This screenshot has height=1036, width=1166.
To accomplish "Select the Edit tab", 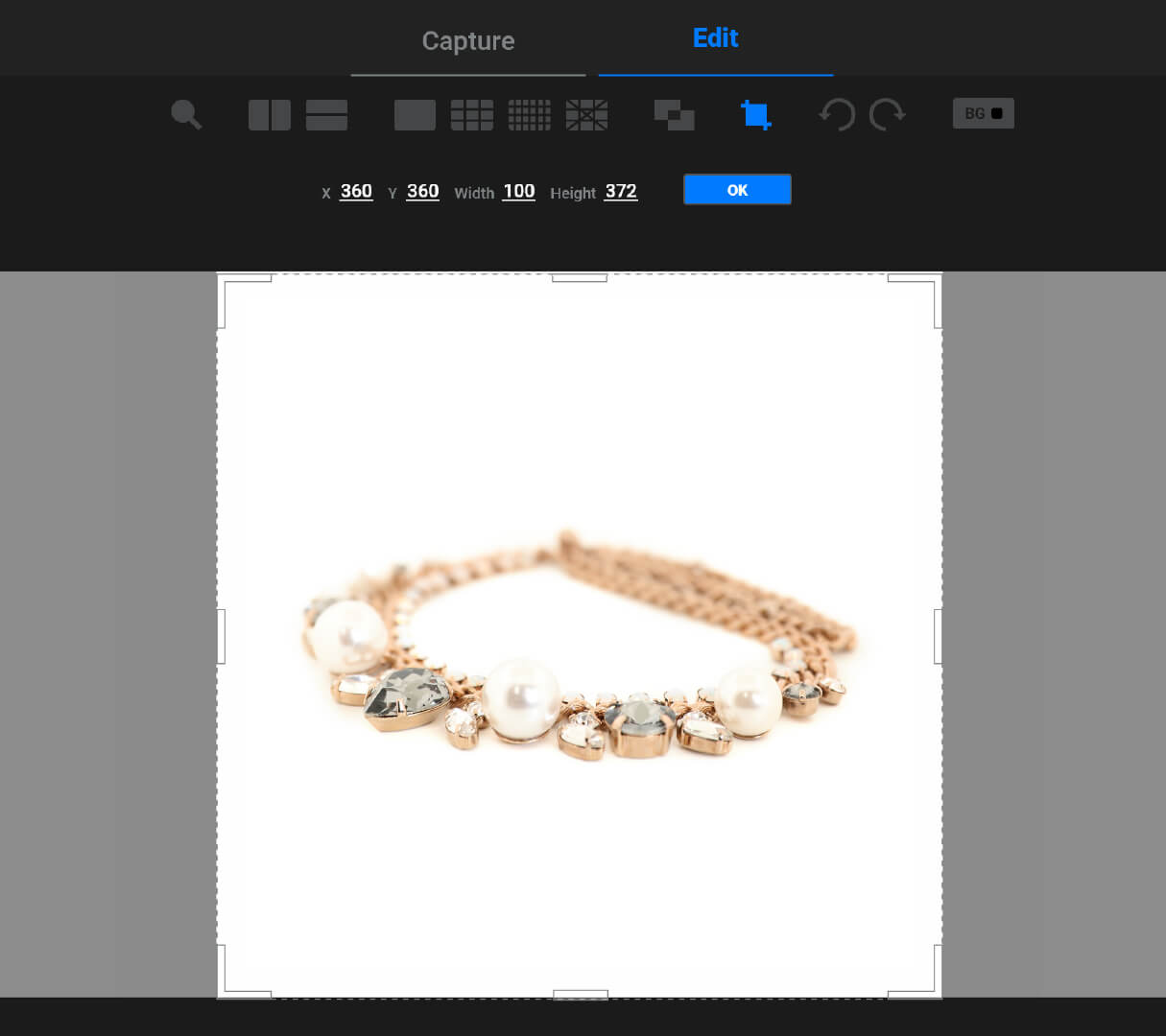I will (716, 38).
